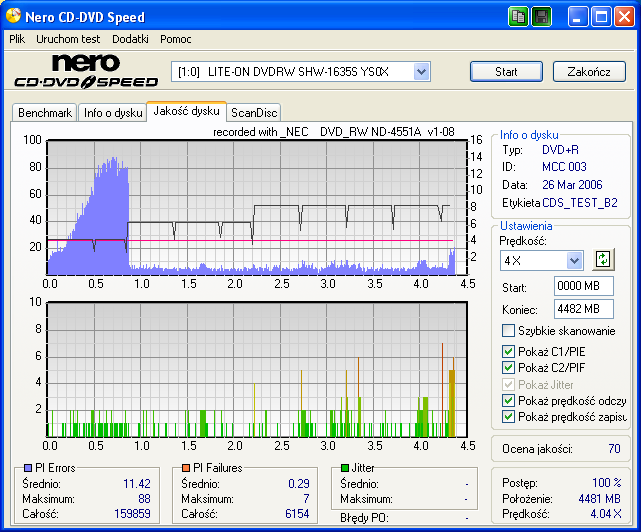Open the Pomoc menu
The height and width of the screenshot is (532, 641).
(175, 39)
